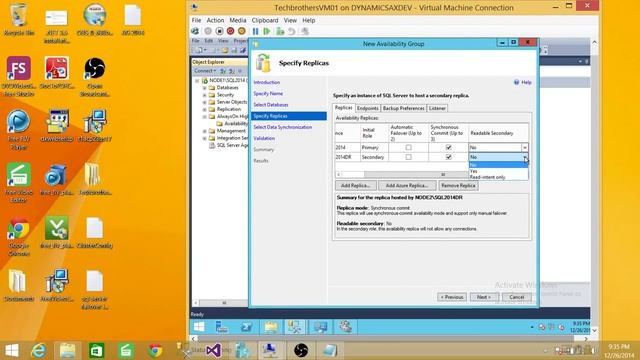Select 'Read-intent only' in the dropdown list
The height and width of the screenshot is (360, 640).
[x=498, y=177]
